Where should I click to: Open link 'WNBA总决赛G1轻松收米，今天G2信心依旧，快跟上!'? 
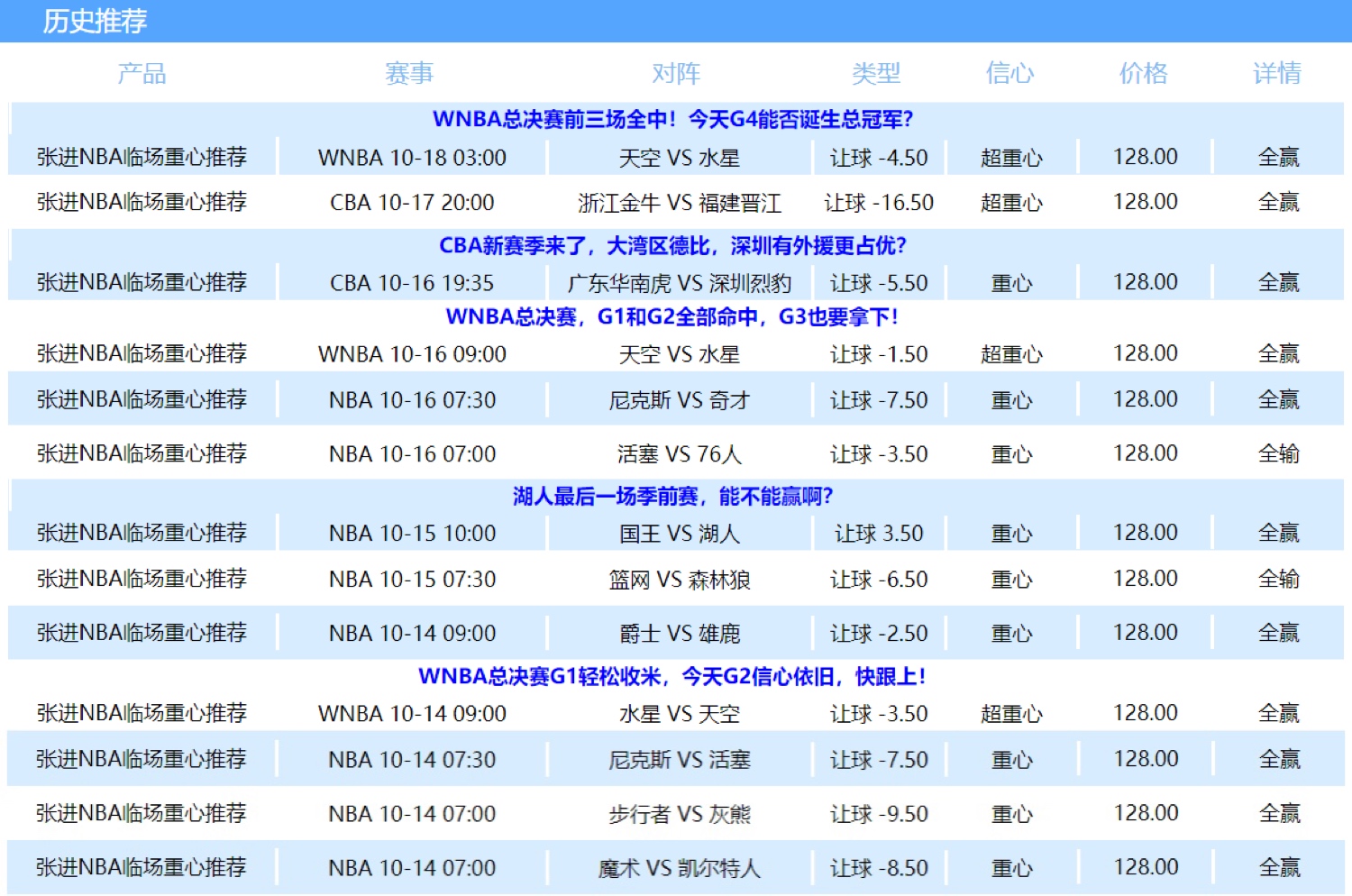pos(672,676)
